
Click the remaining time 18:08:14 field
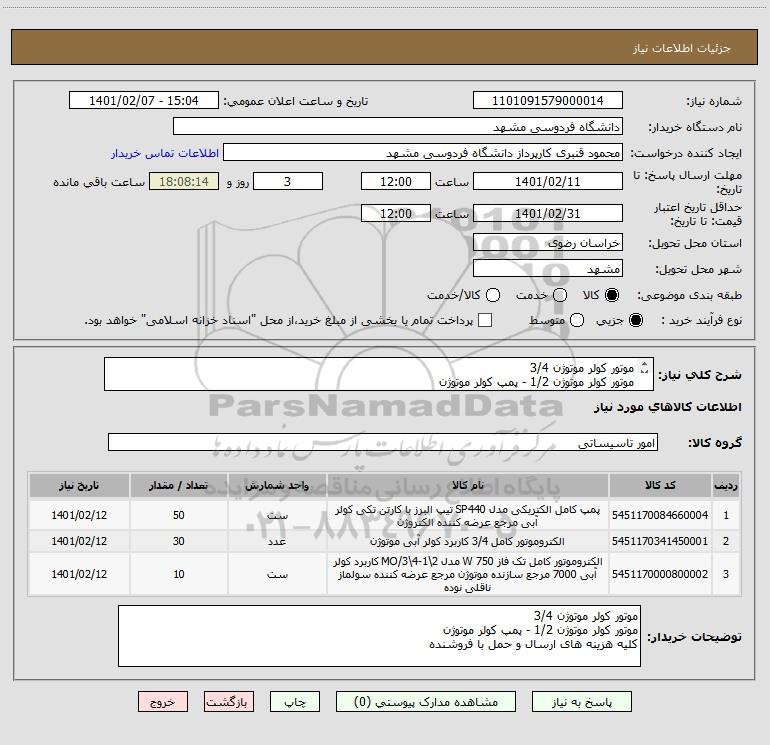[x=184, y=181]
